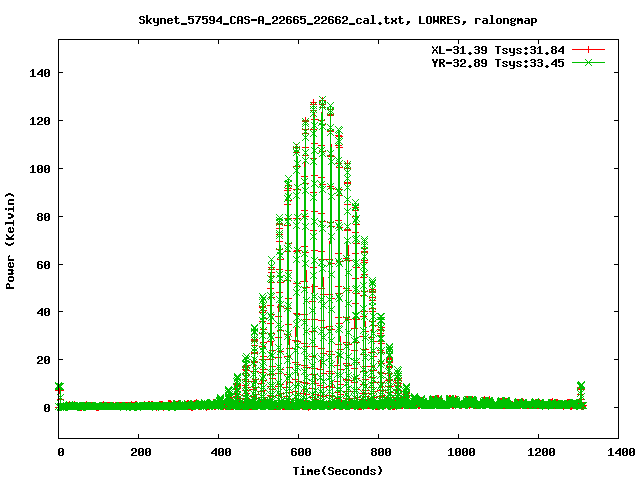This screenshot has height=480, width=640.
Task: Click the 40 y-axis tick label
Action: pyautogui.click(x=43, y=312)
